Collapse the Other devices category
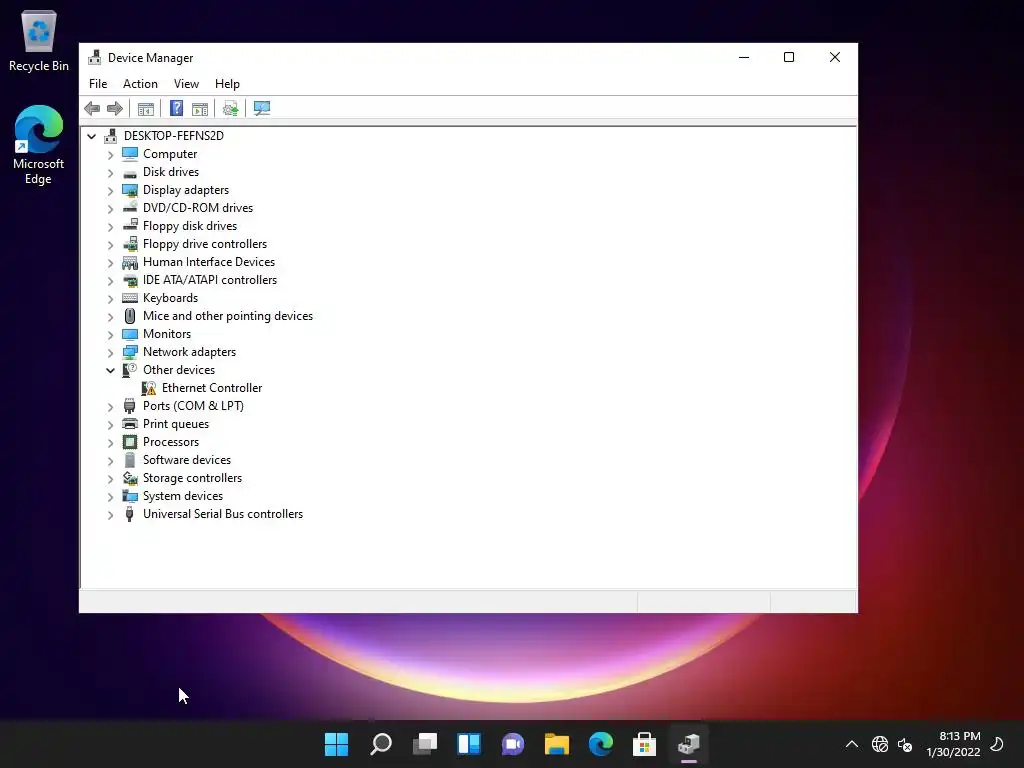The width and height of the screenshot is (1024, 768). pyautogui.click(x=110, y=370)
